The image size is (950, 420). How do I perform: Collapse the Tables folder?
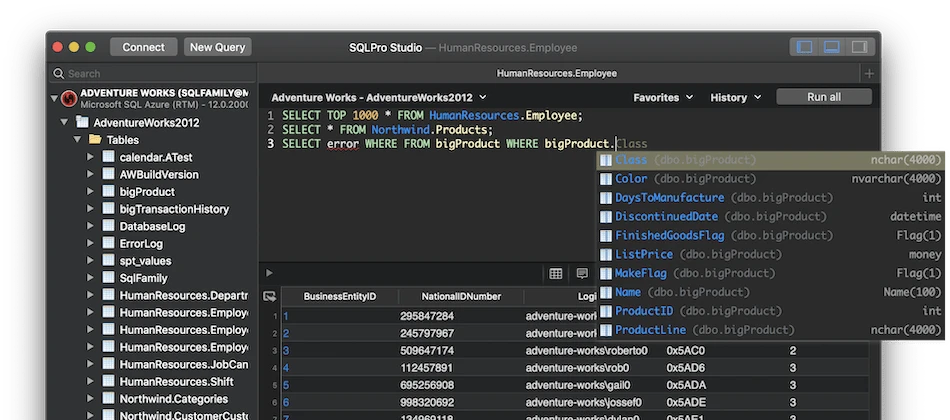[79, 140]
